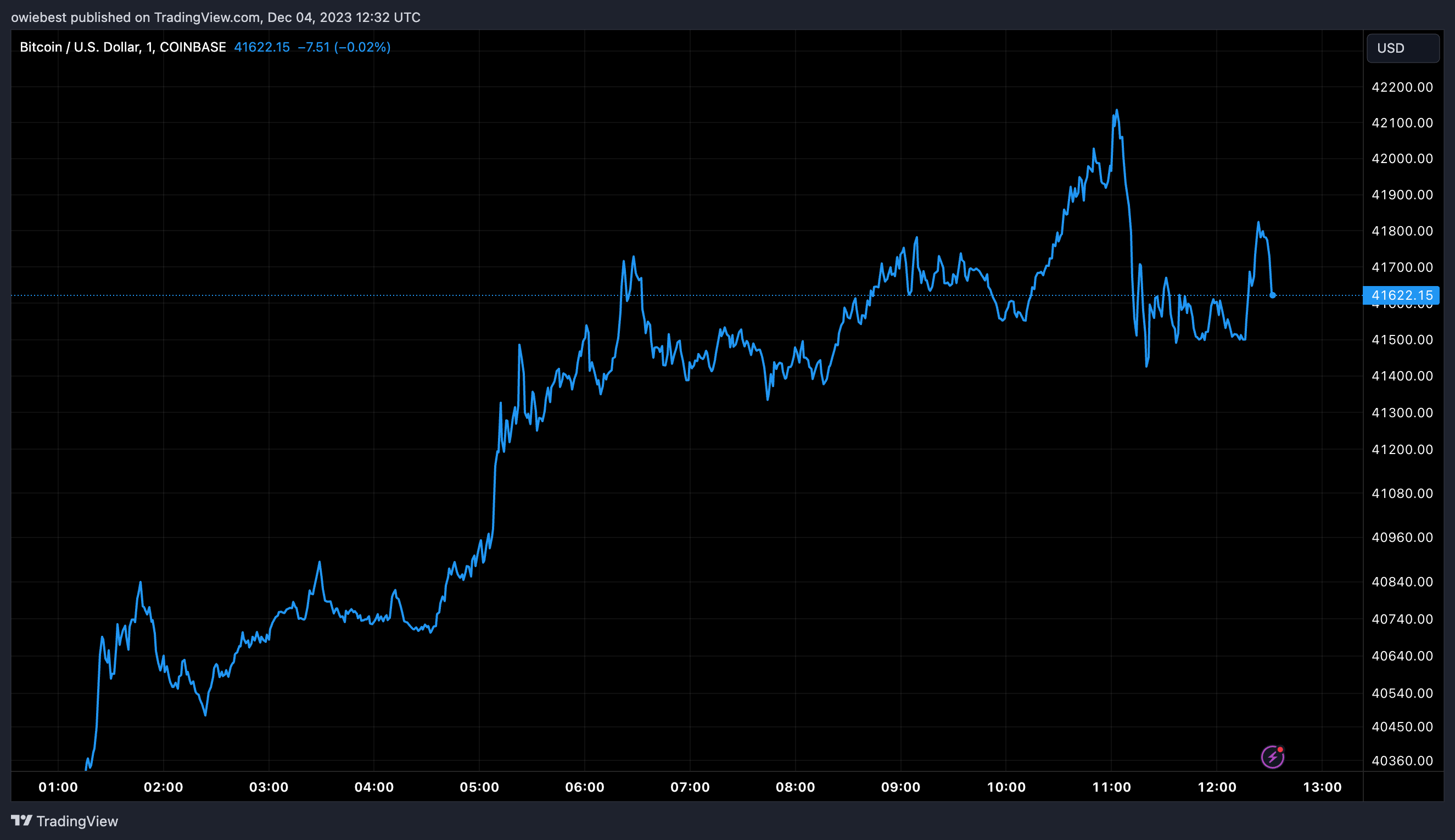Click the 41622.15 price value in header

pos(261,47)
